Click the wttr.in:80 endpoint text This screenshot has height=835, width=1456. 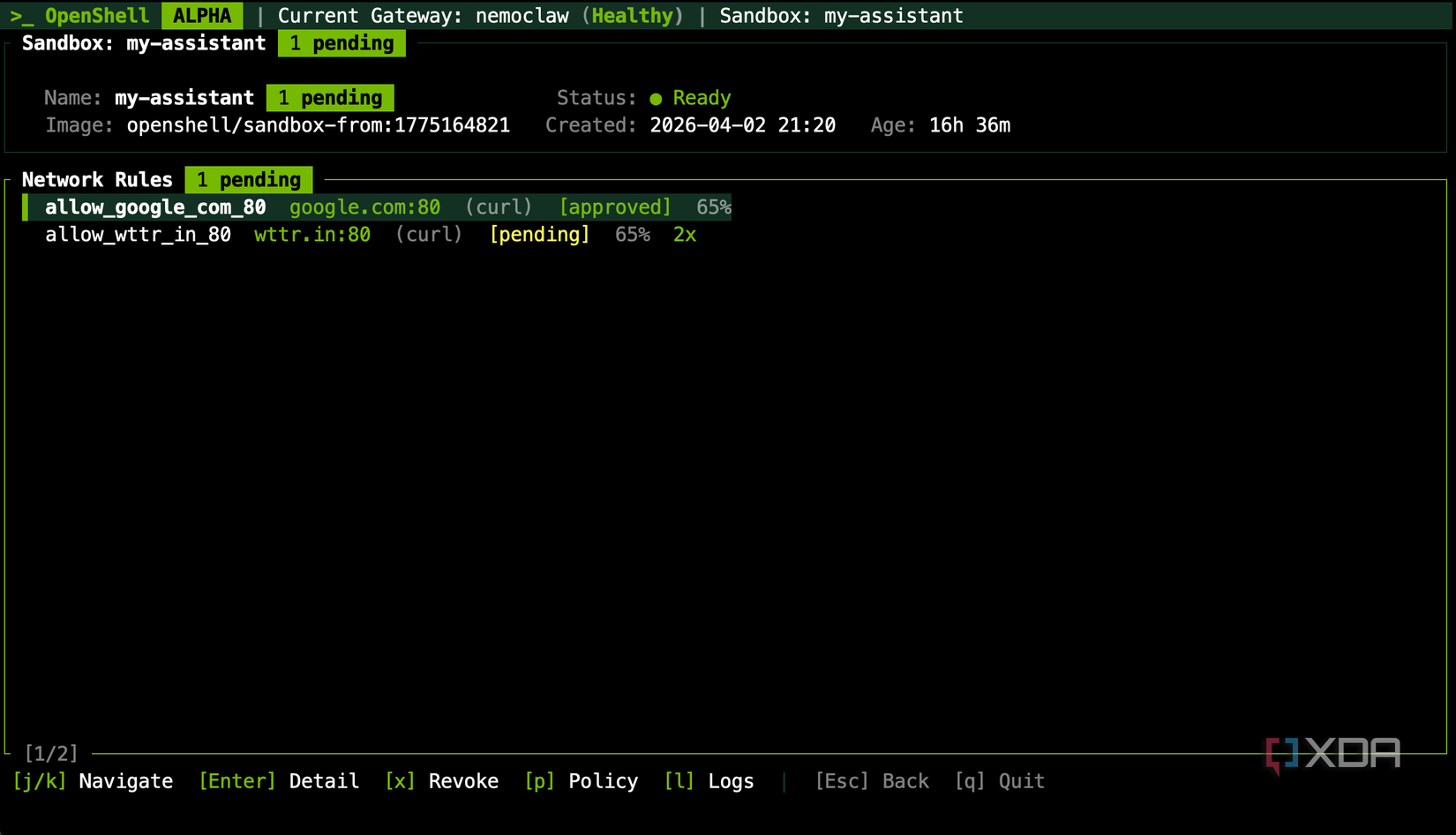pos(312,235)
